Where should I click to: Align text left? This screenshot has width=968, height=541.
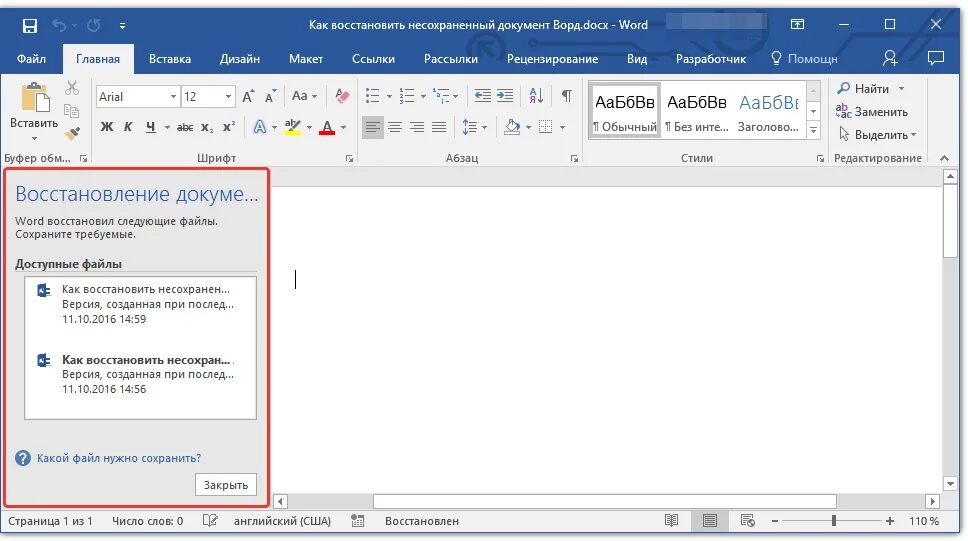coord(372,127)
